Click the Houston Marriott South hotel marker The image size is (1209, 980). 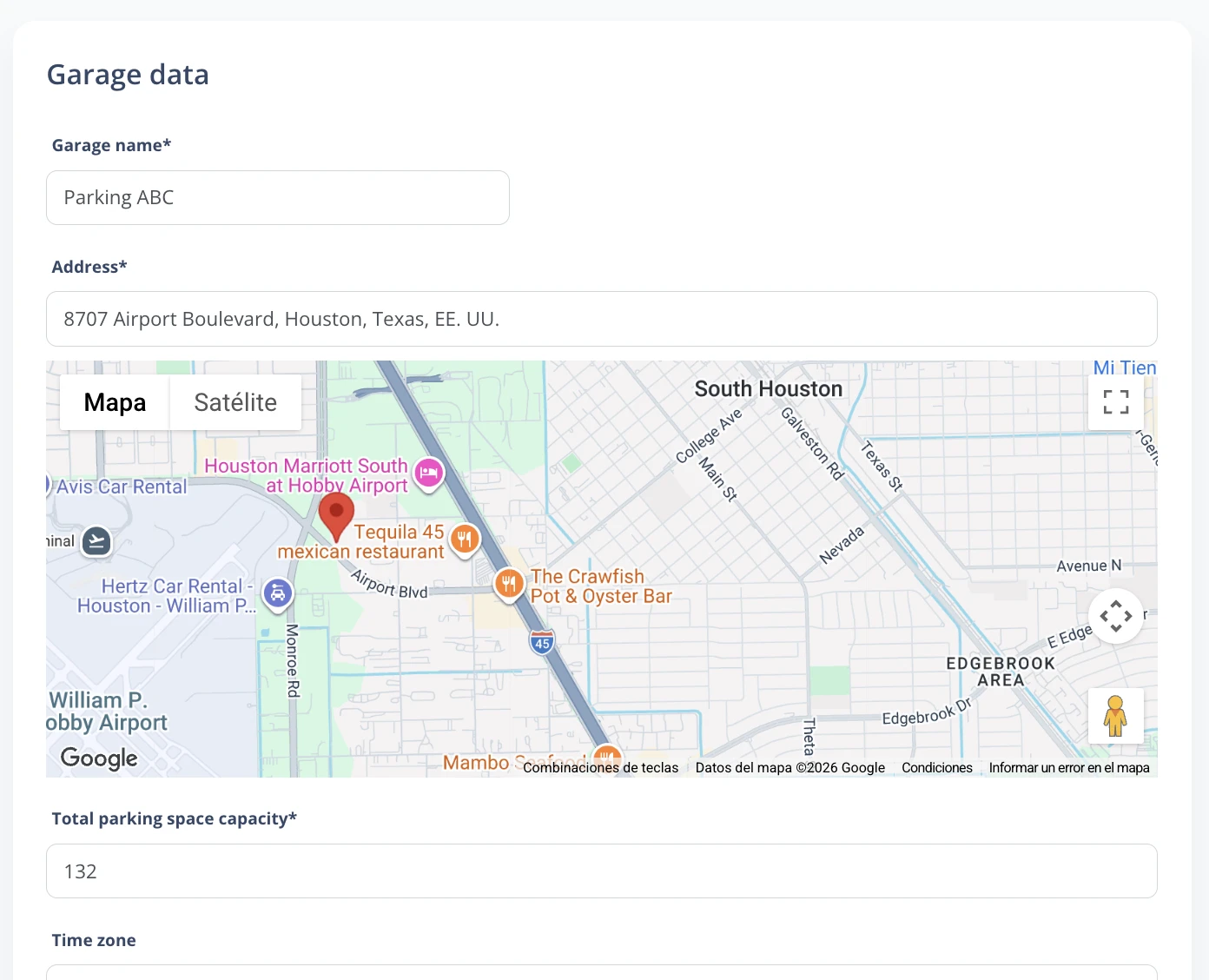428,473
